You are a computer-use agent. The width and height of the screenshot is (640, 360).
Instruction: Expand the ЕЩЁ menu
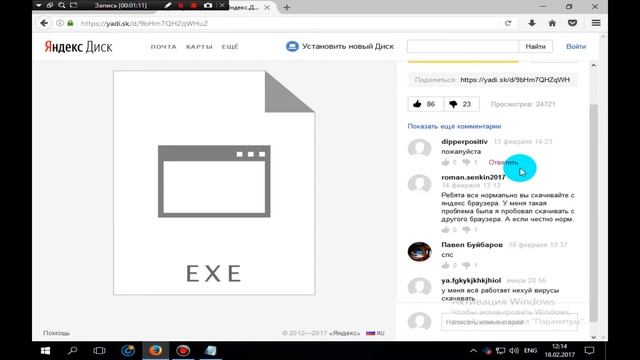pos(230,47)
